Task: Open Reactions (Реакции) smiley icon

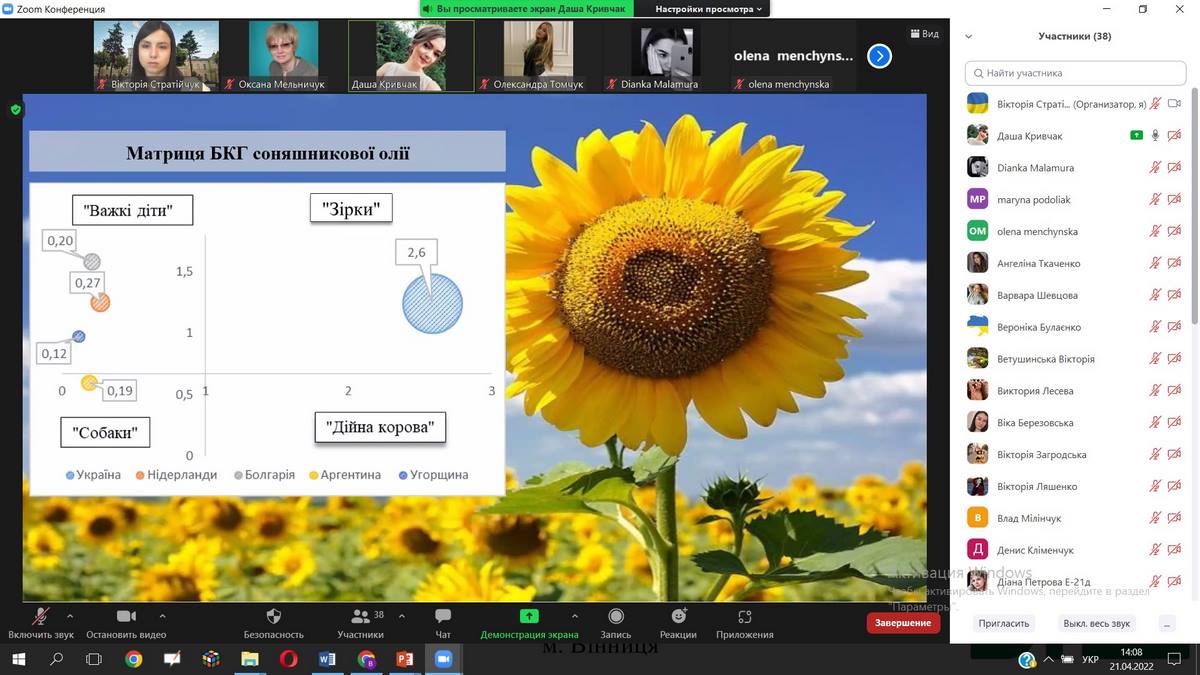Action: (678, 616)
